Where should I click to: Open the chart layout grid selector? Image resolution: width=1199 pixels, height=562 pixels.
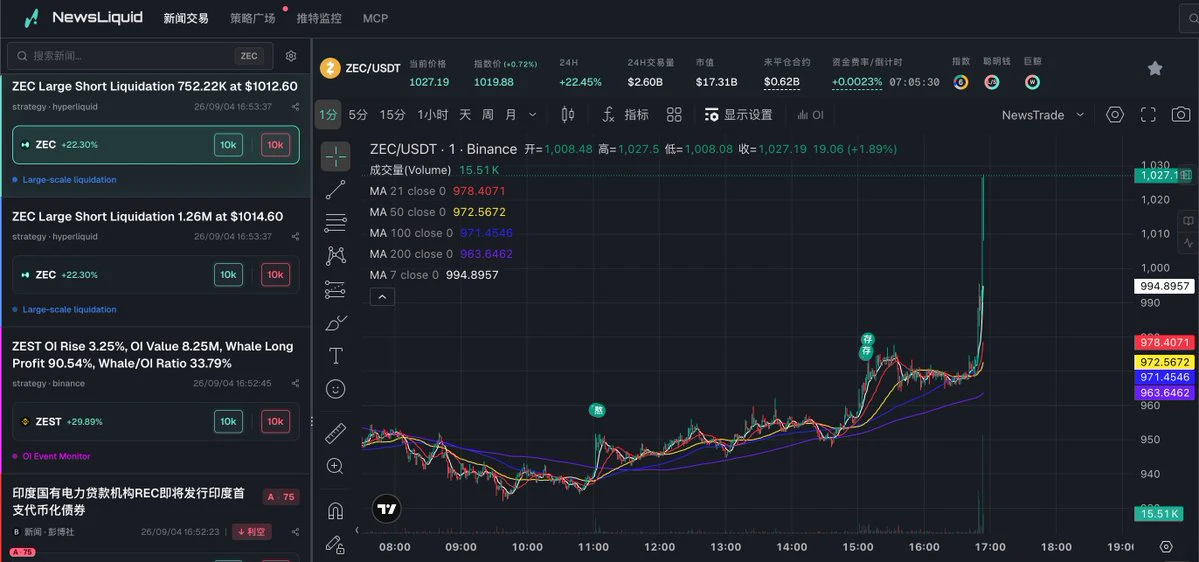[674, 115]
